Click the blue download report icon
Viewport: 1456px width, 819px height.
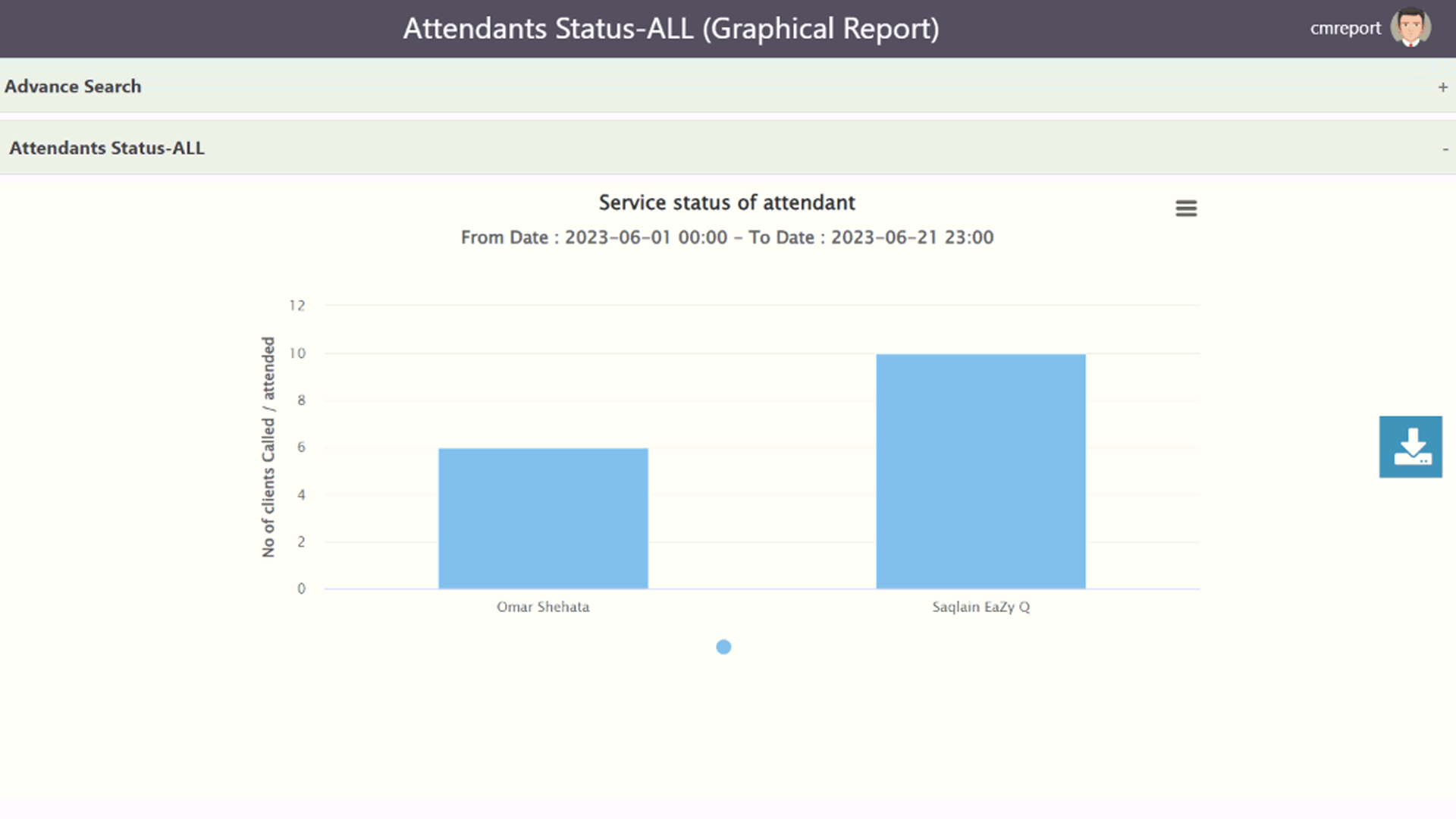pos(1410,447)
